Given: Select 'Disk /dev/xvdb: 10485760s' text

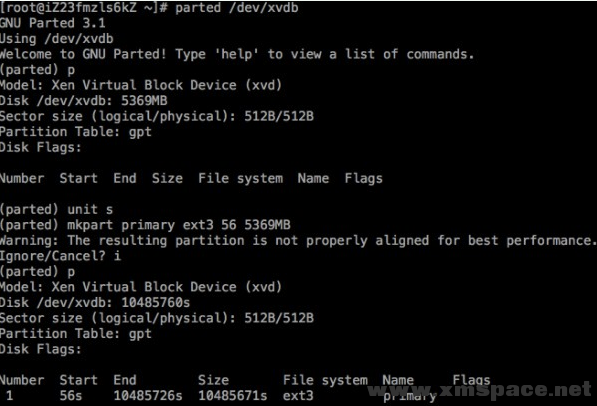Looking at the screenshot, I should tap(95, 303).
